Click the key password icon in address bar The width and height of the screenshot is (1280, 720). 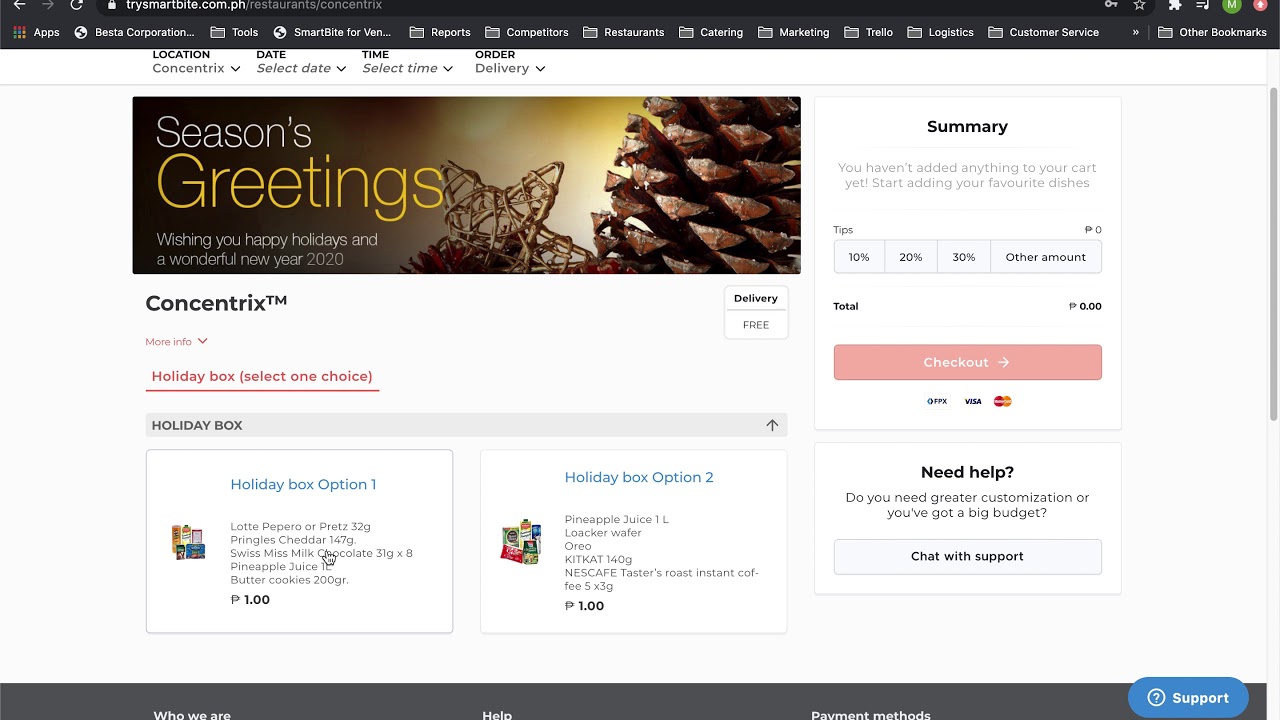1111,5
